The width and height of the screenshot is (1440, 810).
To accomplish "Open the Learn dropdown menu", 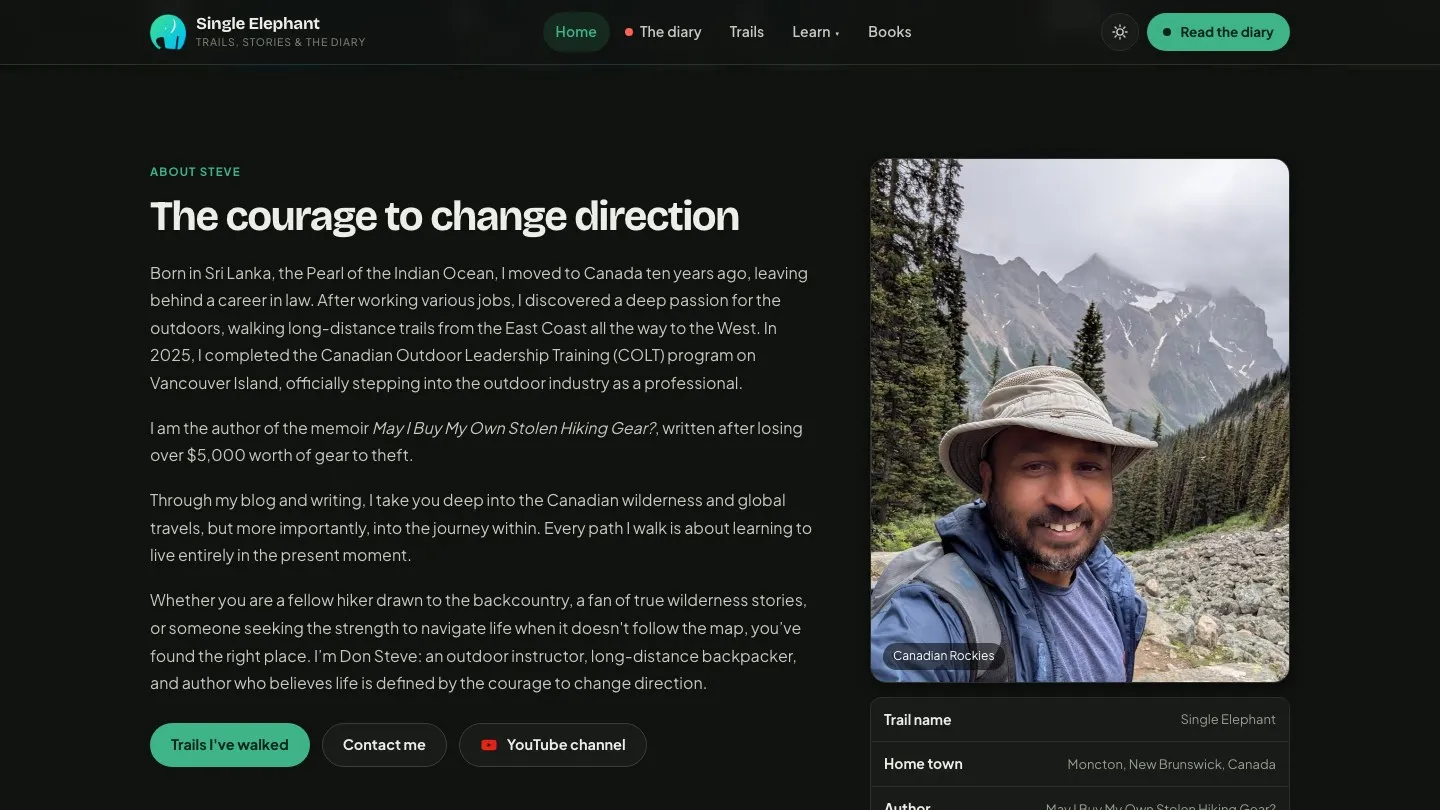I will (816, 32).
